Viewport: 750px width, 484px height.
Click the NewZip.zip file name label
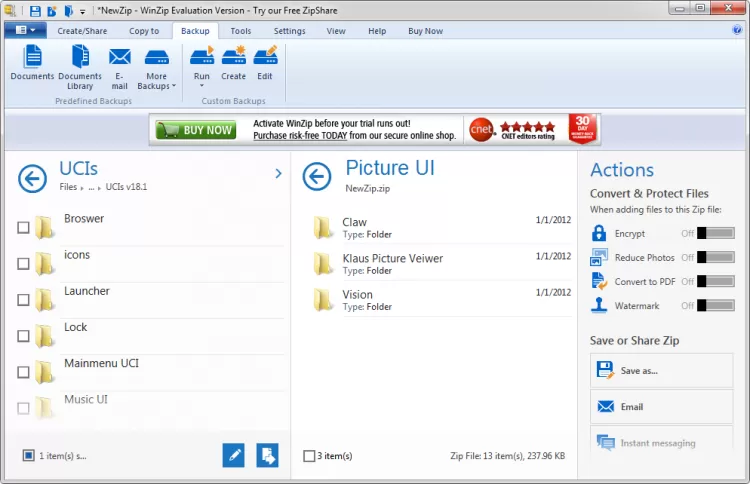point(367,188)
